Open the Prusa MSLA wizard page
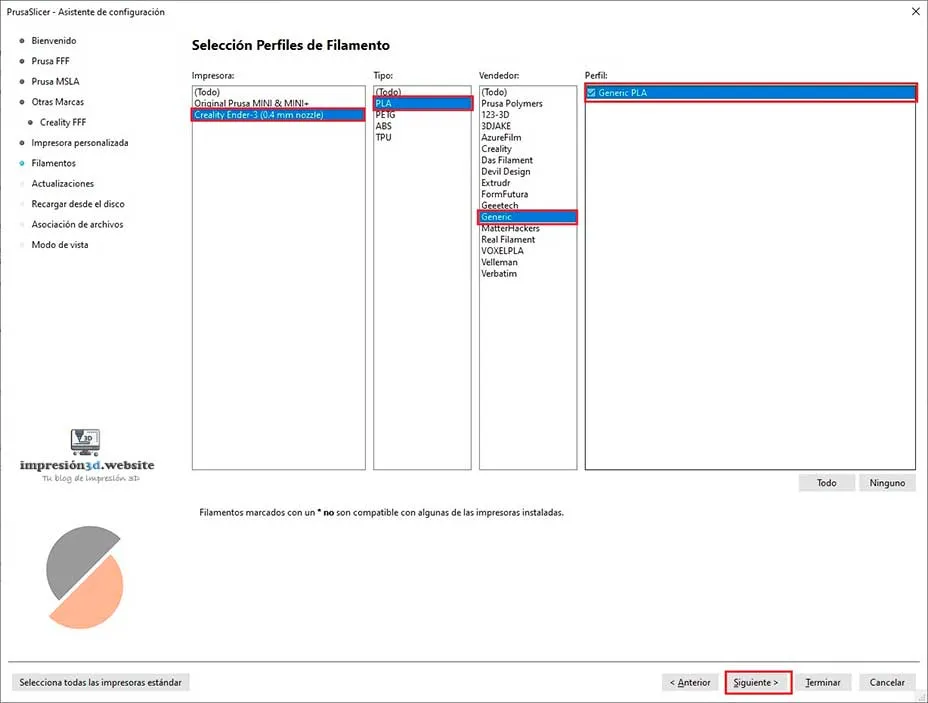 55,82
